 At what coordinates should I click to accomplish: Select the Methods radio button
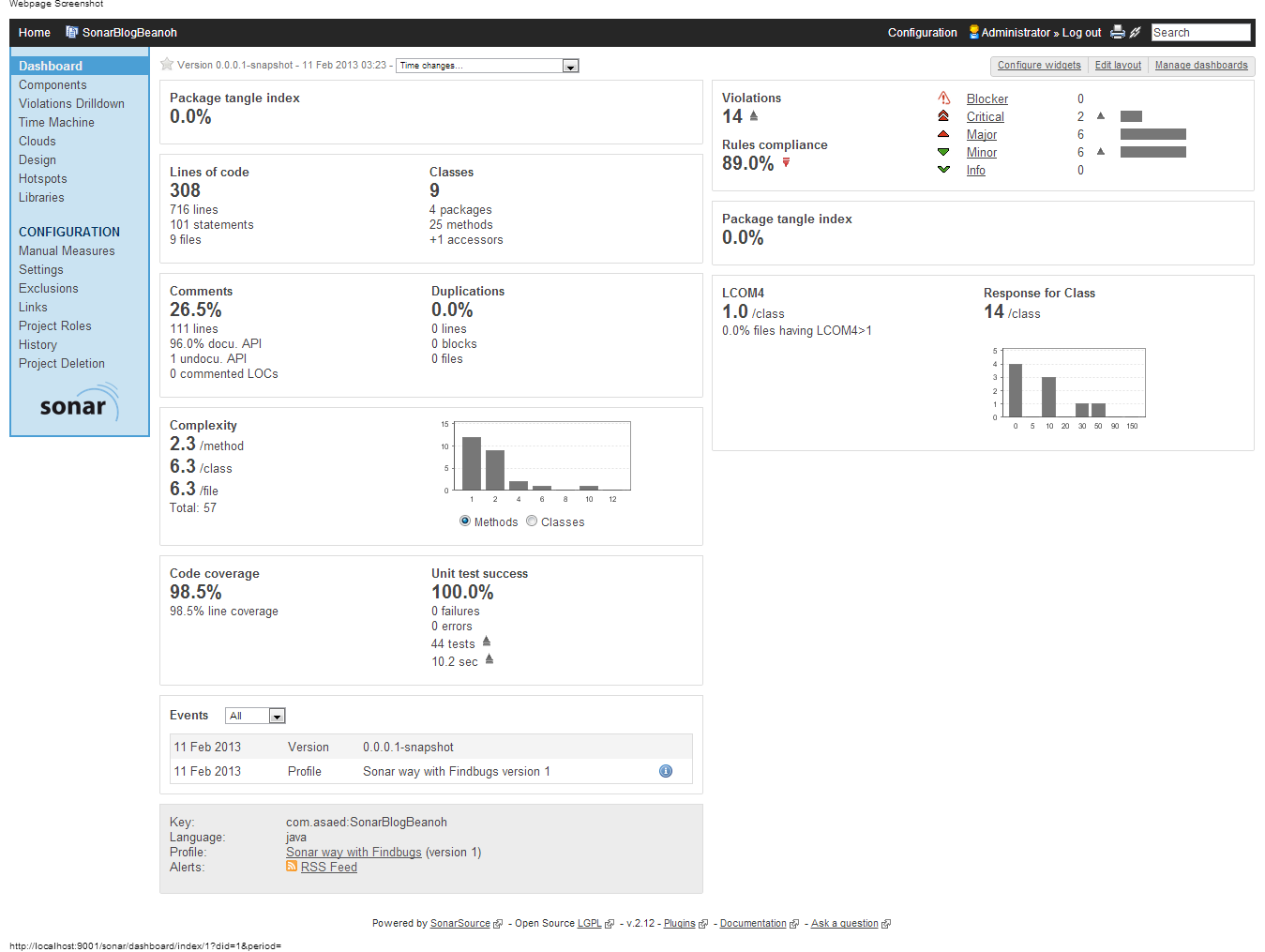[465, 521]
